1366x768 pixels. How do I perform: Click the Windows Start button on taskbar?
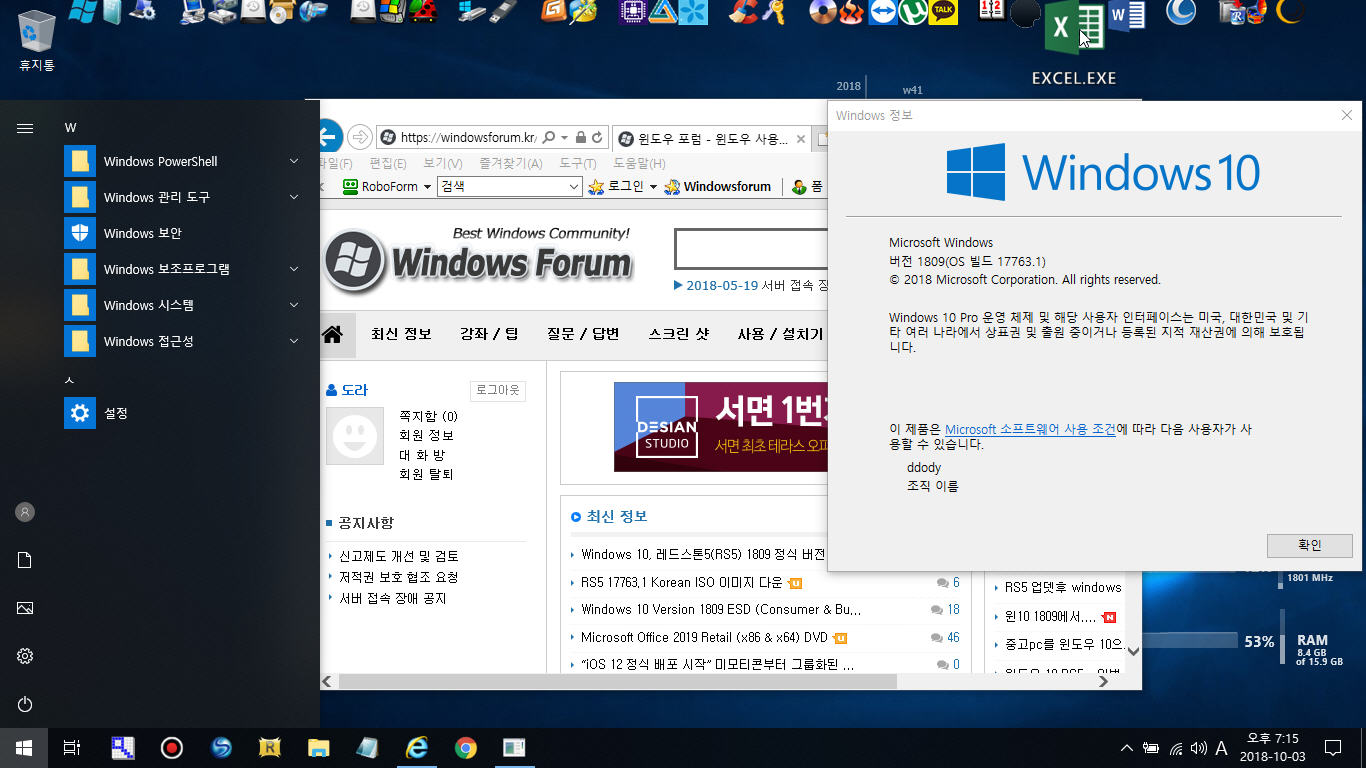[24, 747]
